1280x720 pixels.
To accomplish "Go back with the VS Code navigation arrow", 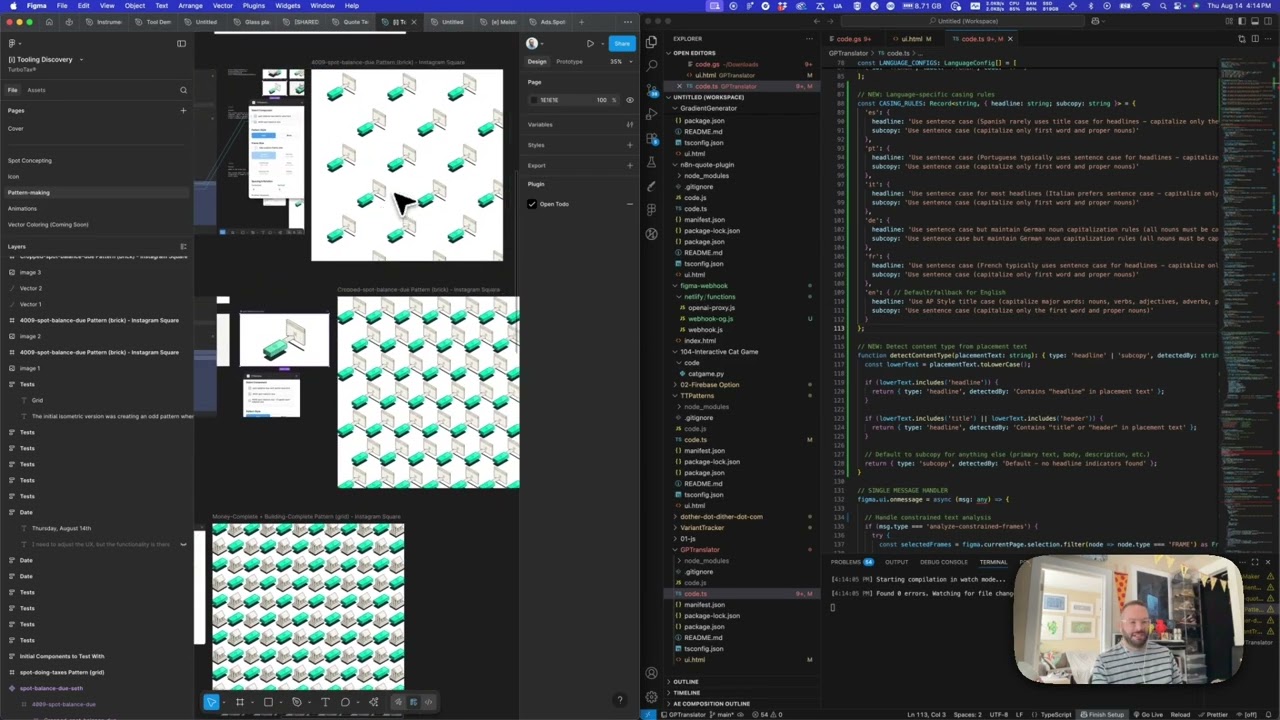I will 817,21.
